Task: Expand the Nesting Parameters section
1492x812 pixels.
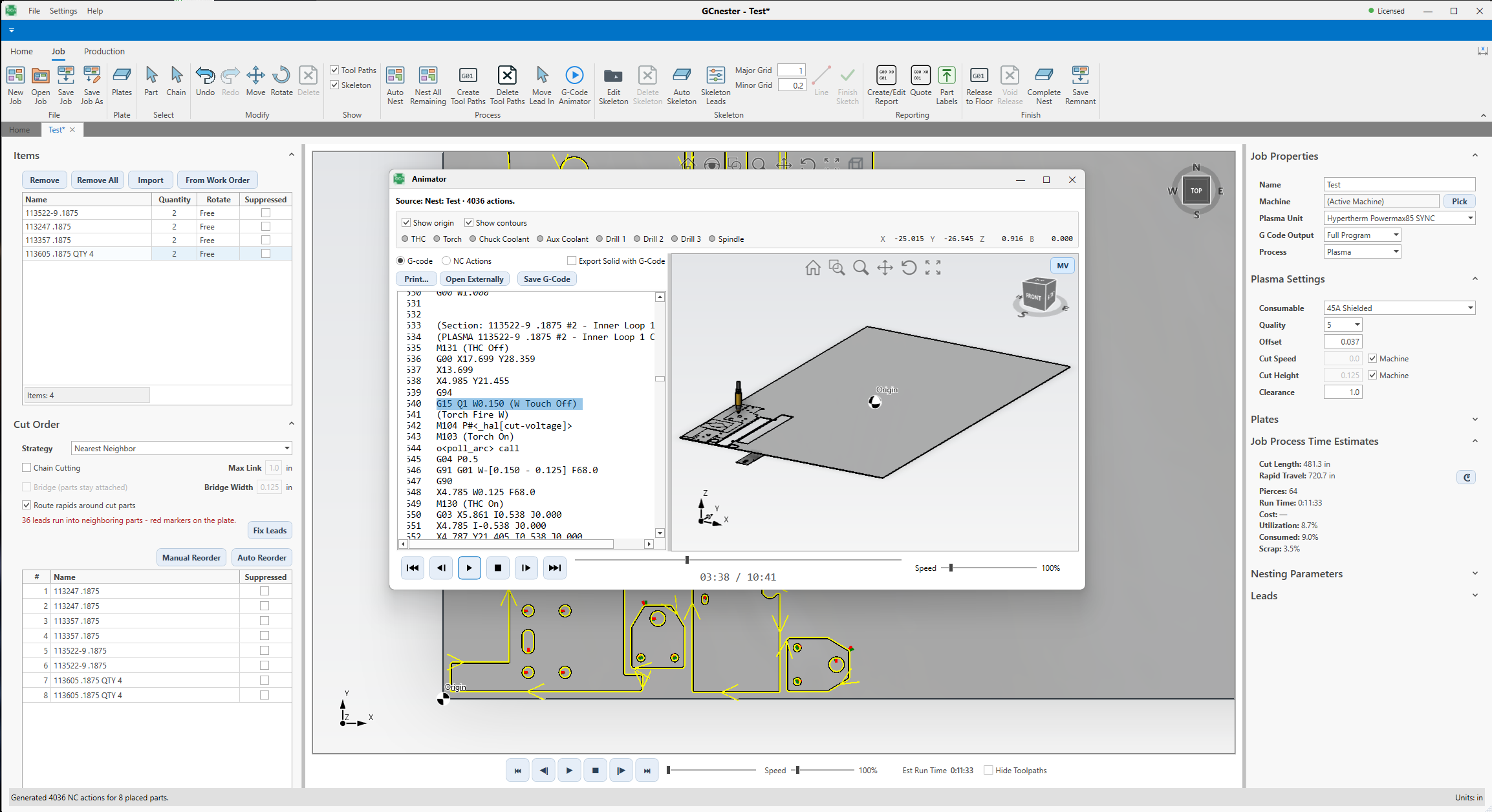Action: pos(1475,573)
